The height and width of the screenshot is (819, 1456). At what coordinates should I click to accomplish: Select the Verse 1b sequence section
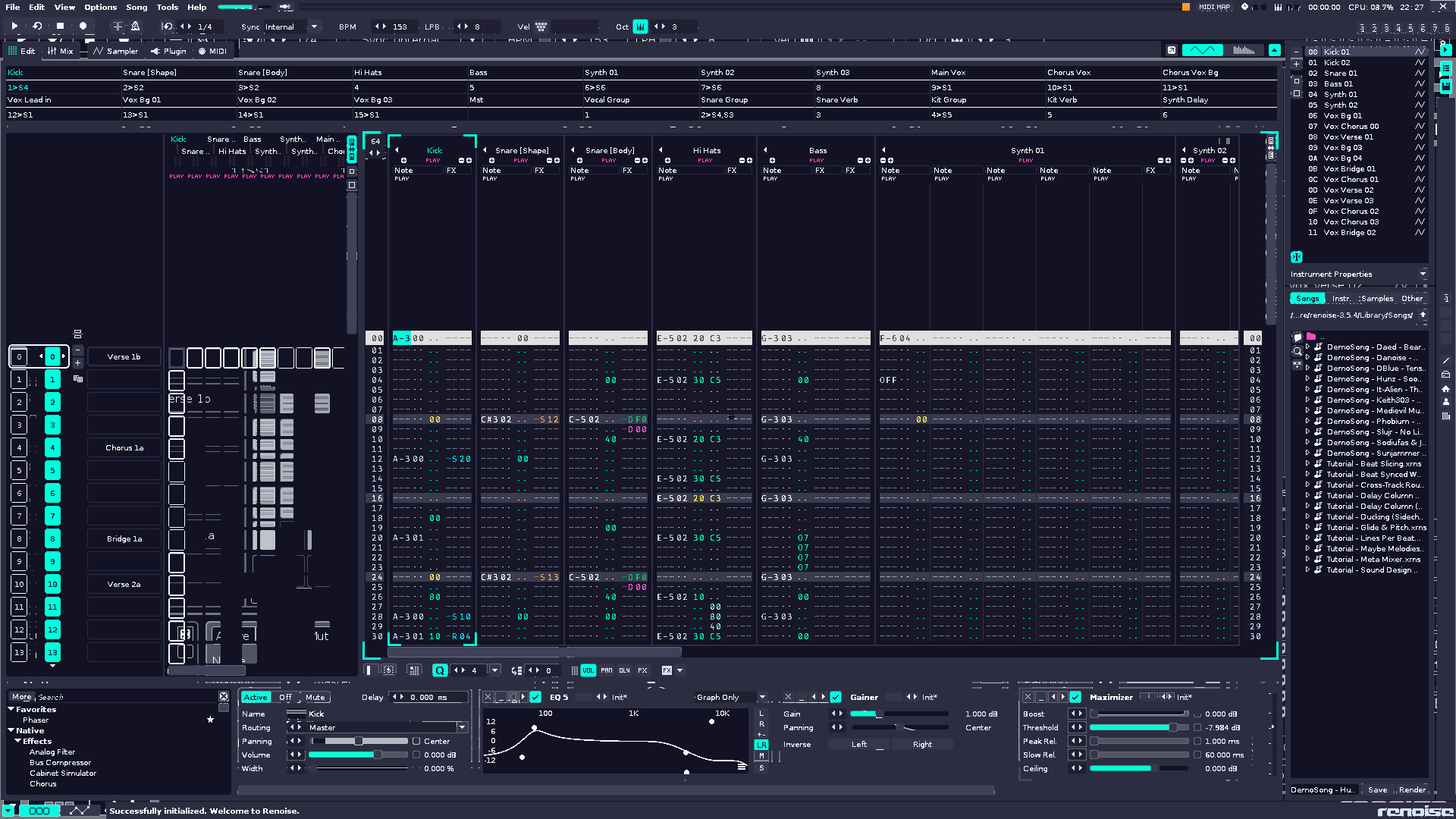[x=124, y=356]
